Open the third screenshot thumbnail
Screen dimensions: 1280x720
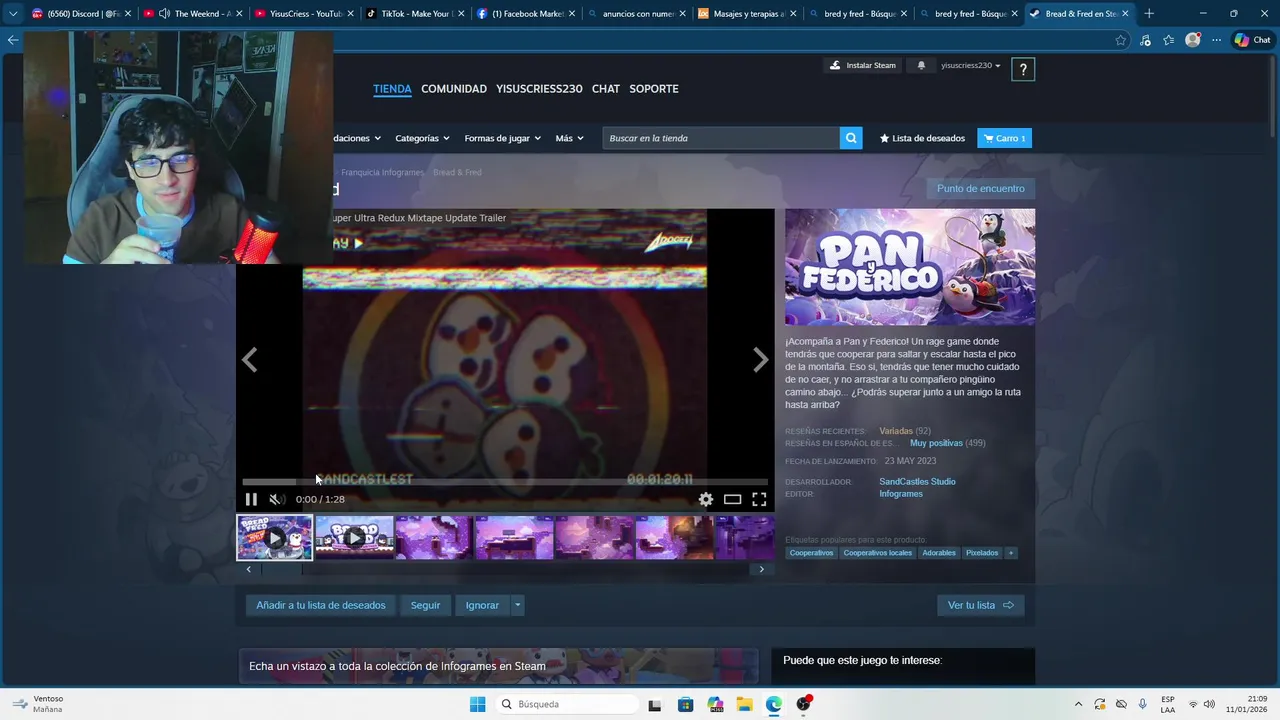(435, 538)
